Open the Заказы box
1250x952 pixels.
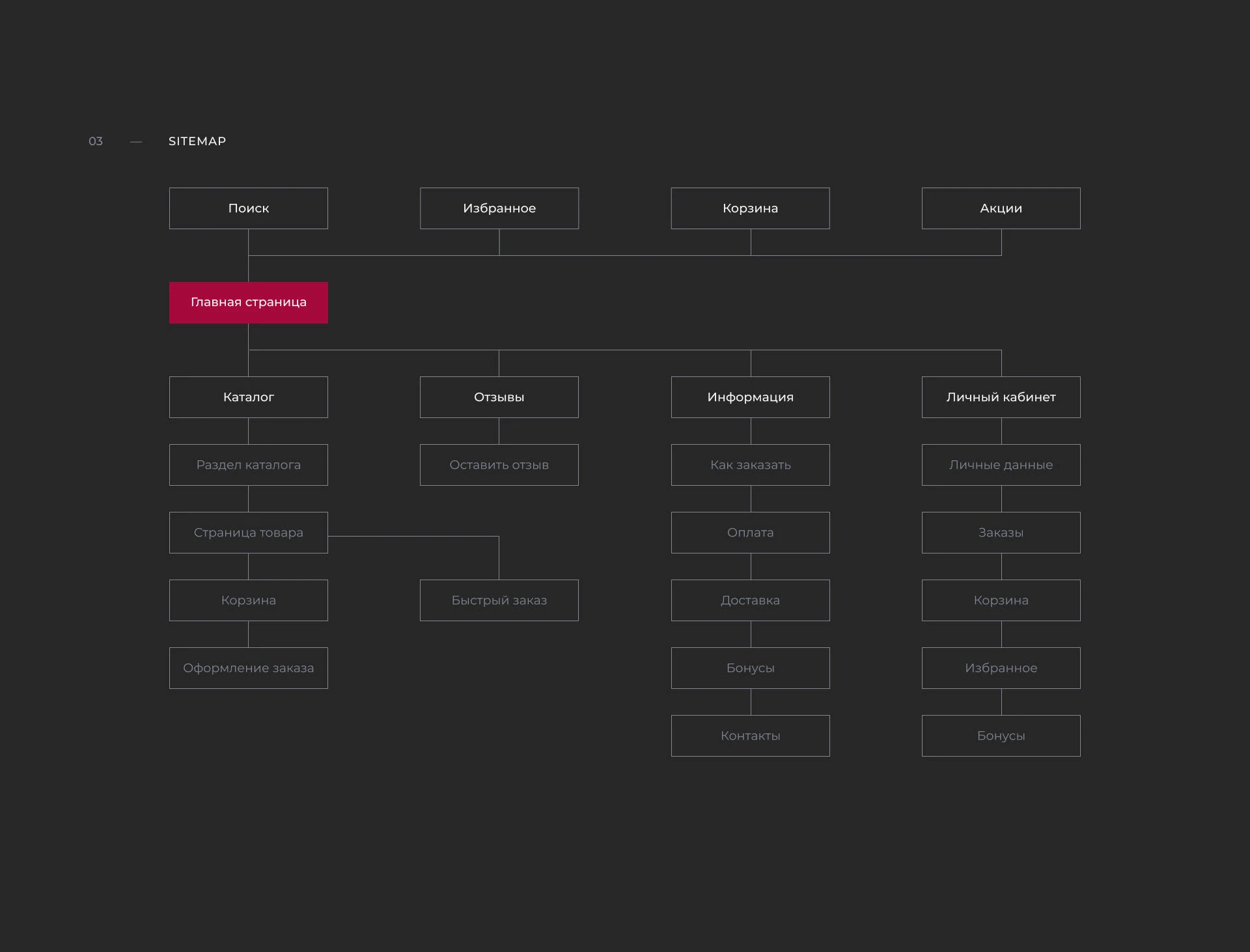1001,533
